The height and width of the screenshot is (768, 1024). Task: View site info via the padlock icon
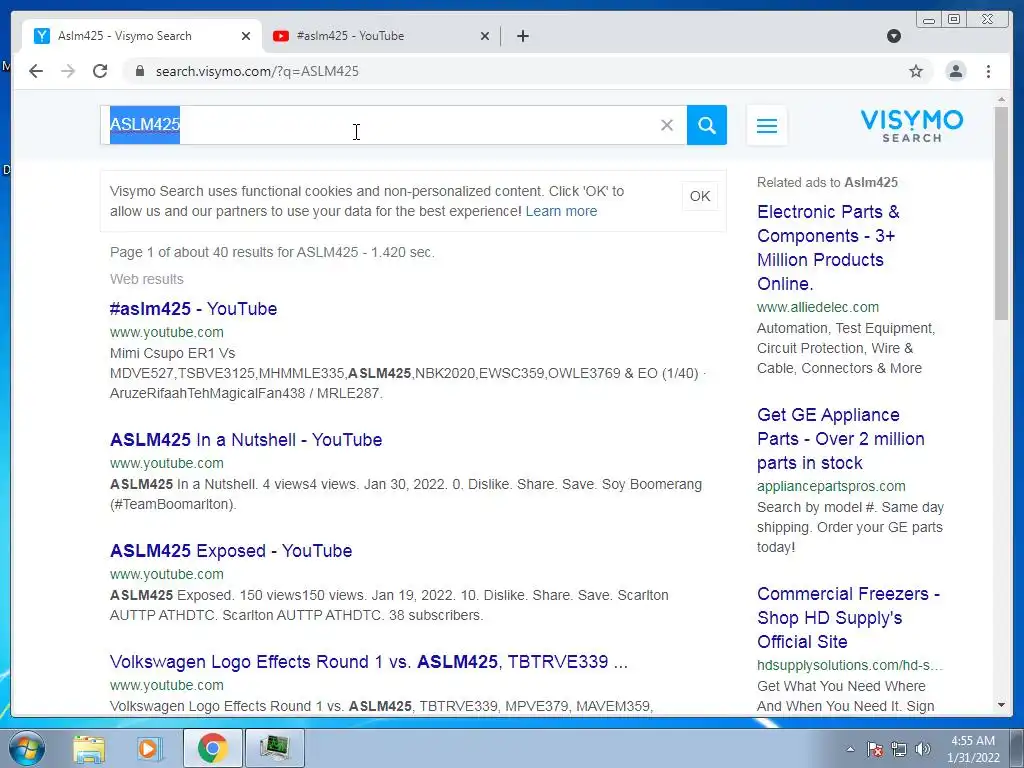[x=139, y=71]
